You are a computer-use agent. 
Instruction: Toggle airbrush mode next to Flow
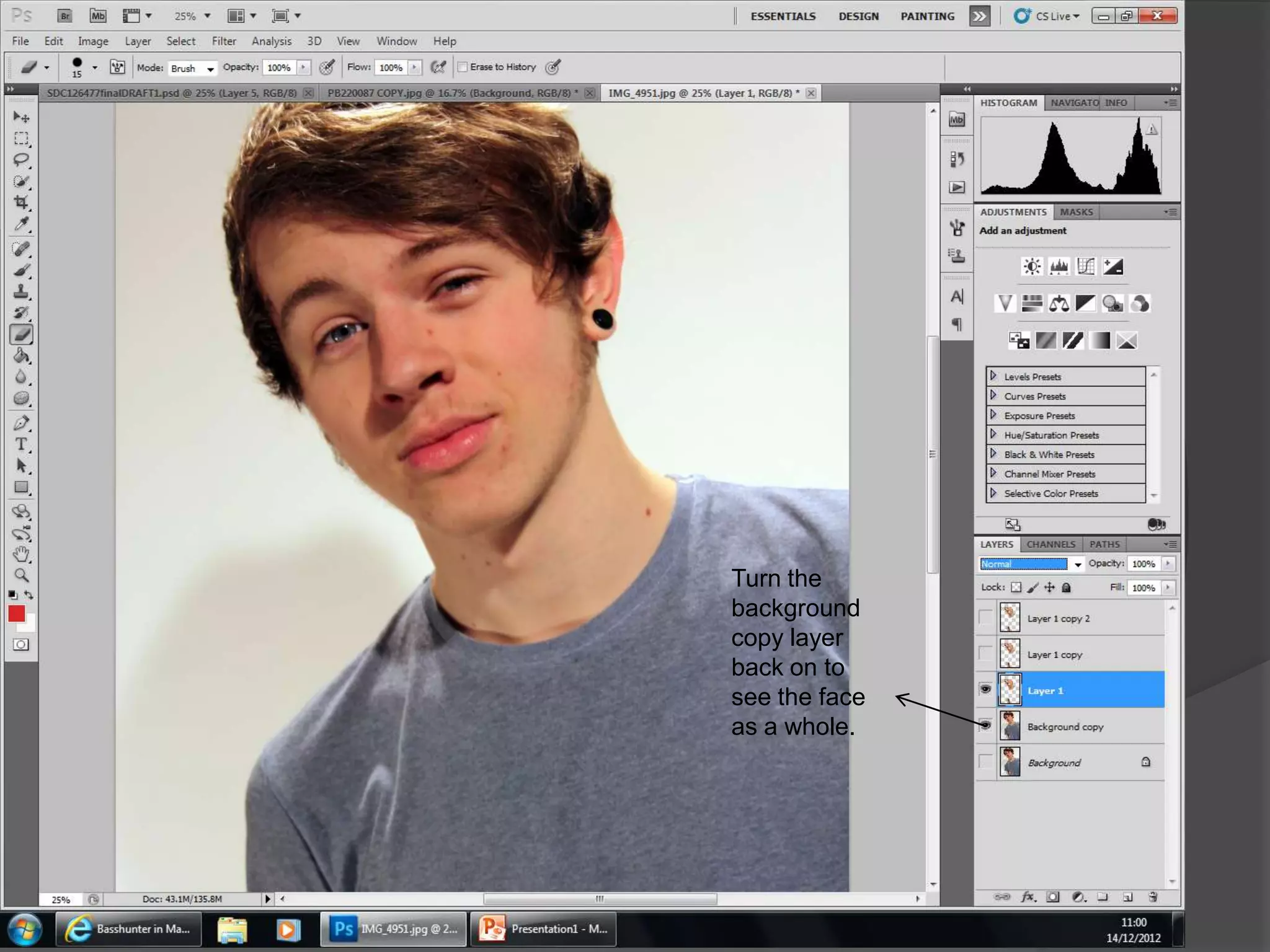pyautogui.click(x=438, y=67)
